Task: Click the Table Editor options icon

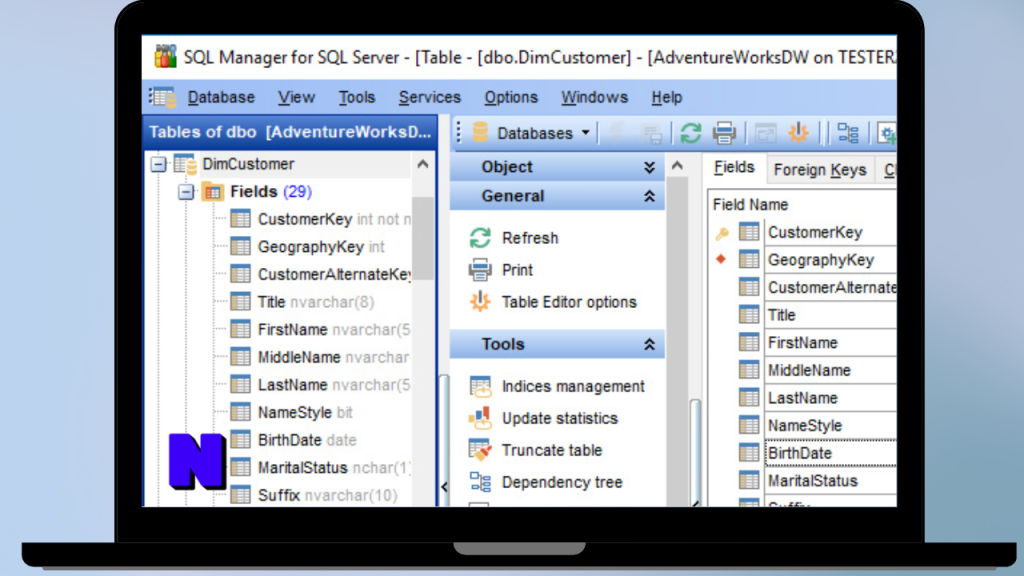Action: [480, 302]
